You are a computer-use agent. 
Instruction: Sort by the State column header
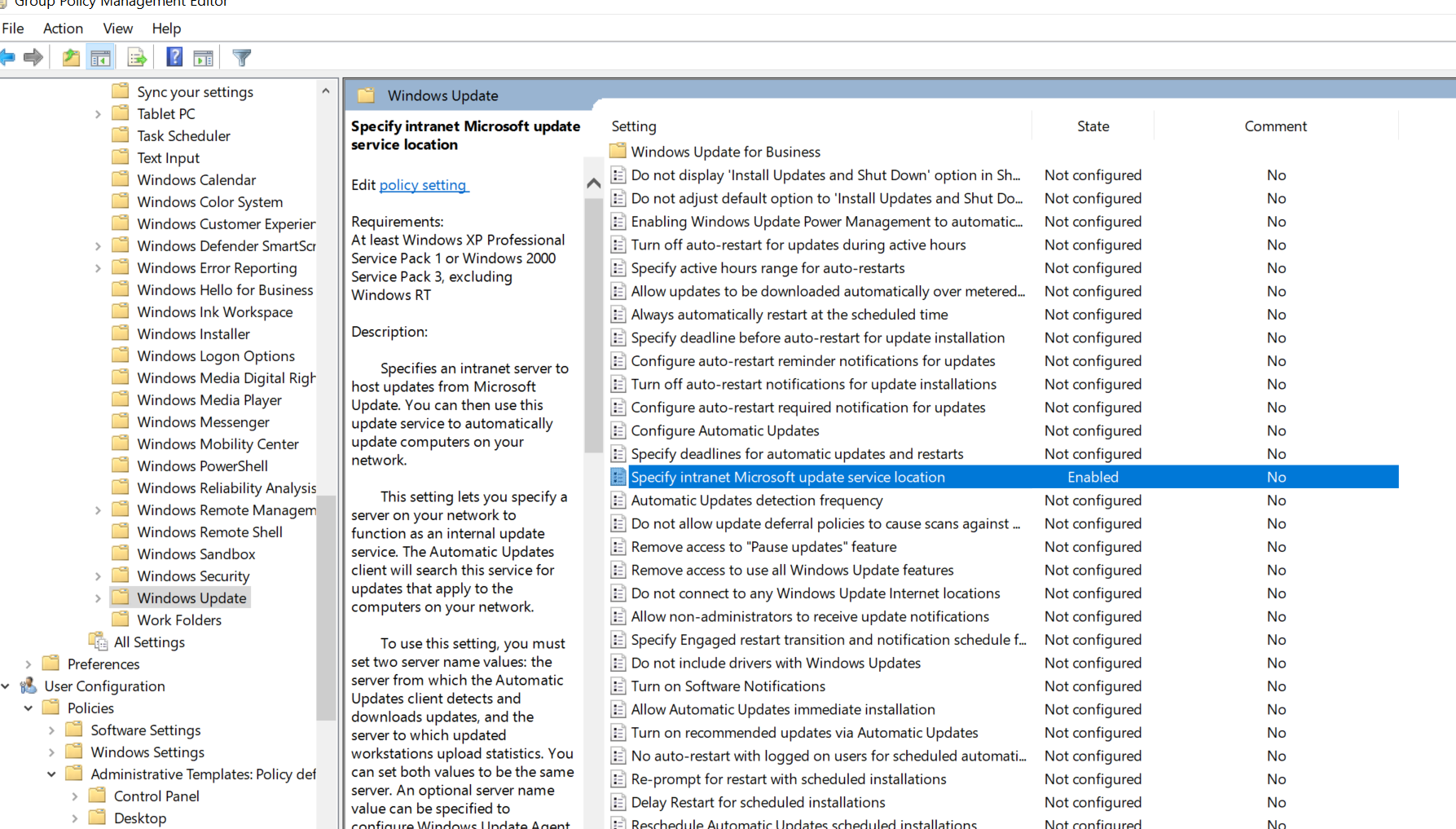1093,126
